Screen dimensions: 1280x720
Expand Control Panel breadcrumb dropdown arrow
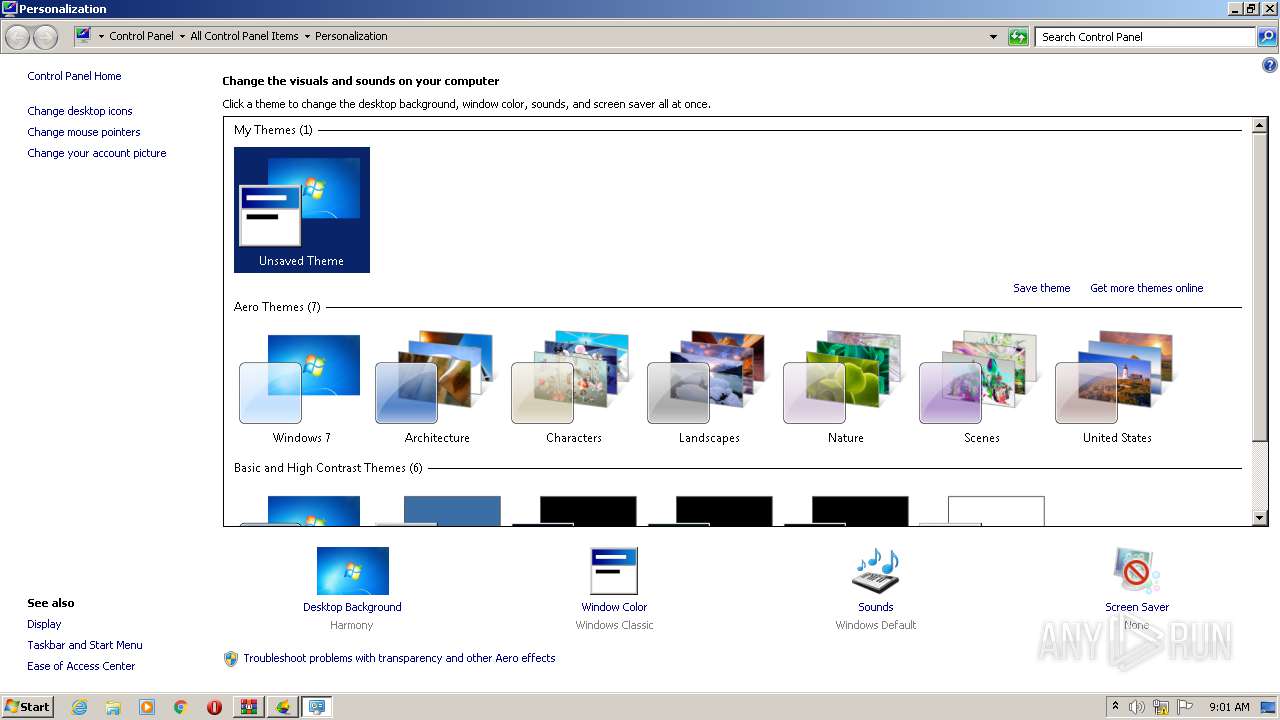[x=182, y=37]
